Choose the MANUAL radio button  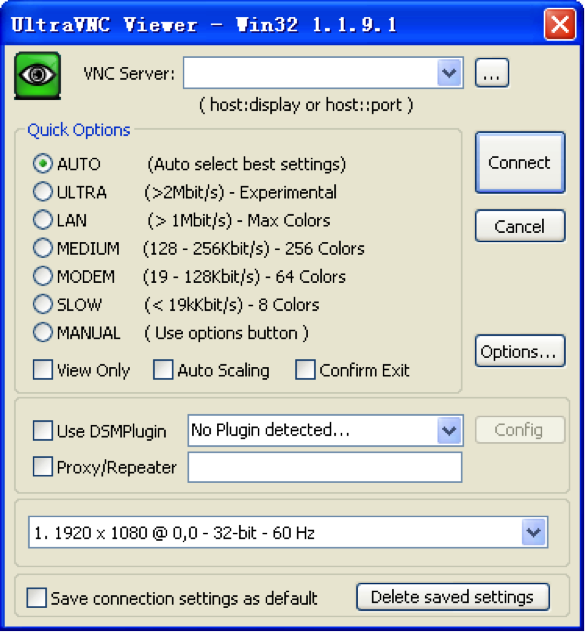point(43,333)
